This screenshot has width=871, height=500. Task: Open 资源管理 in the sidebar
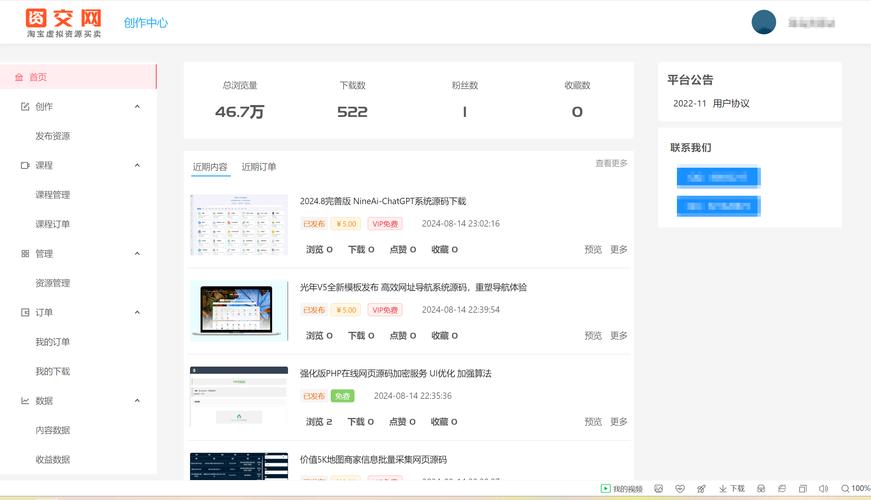point(53,283)
